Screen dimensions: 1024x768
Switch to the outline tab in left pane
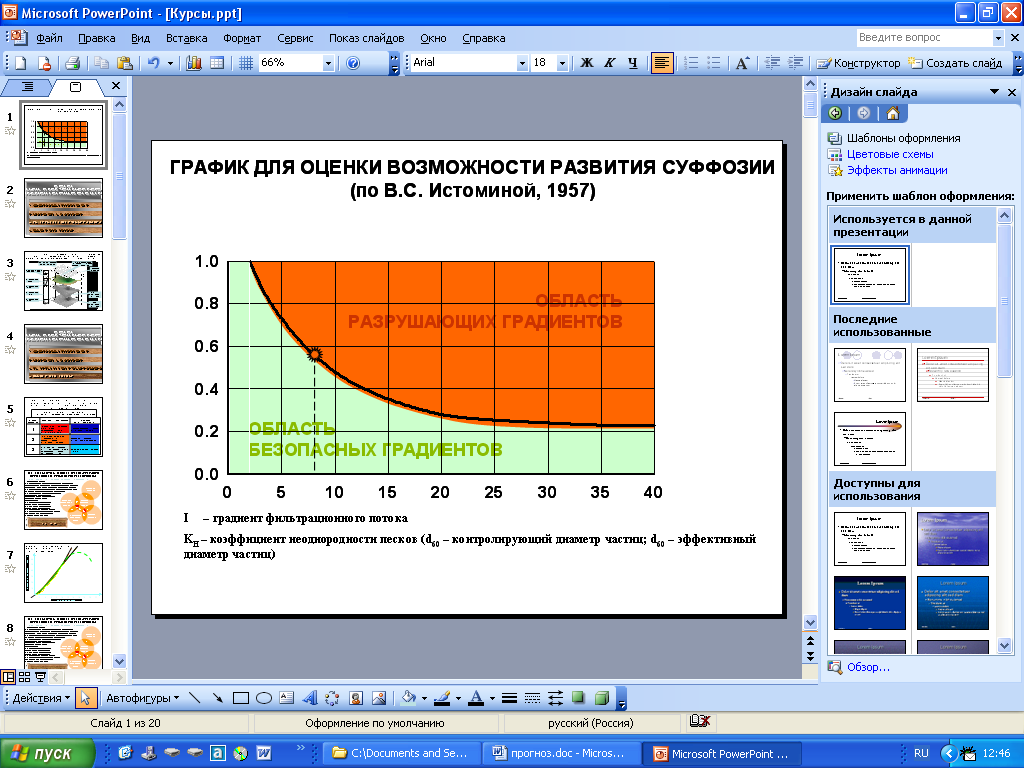coord(27,87)
